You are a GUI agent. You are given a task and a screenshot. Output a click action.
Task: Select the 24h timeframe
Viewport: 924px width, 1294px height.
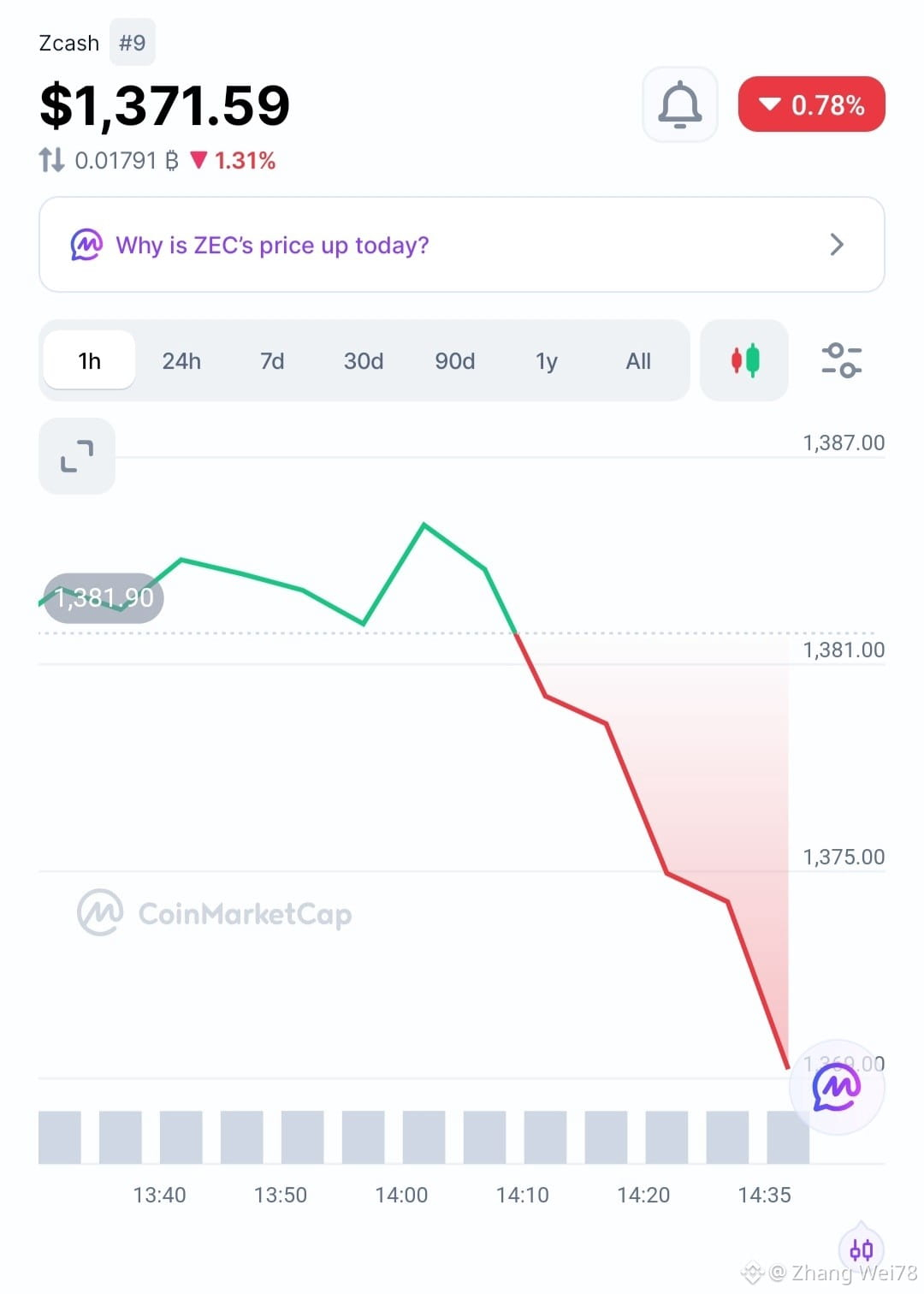click(x=181, y=360)
